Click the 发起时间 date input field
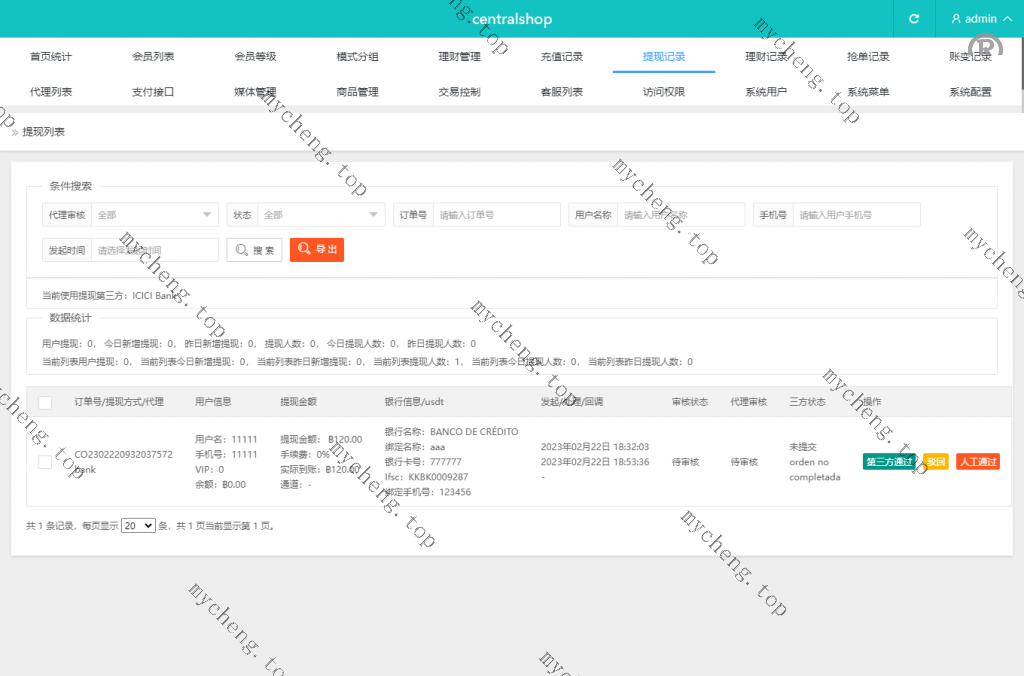Viewport: 1024px width, 676px height. [x=154, y=250]
